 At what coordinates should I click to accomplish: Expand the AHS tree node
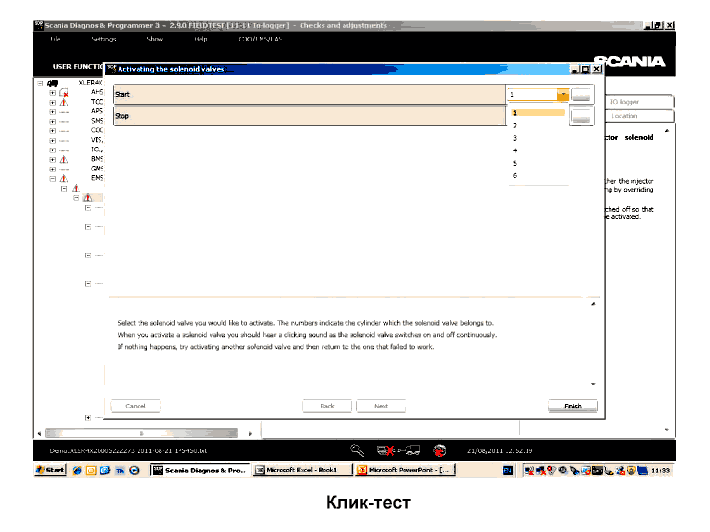[x=52, y=91]
